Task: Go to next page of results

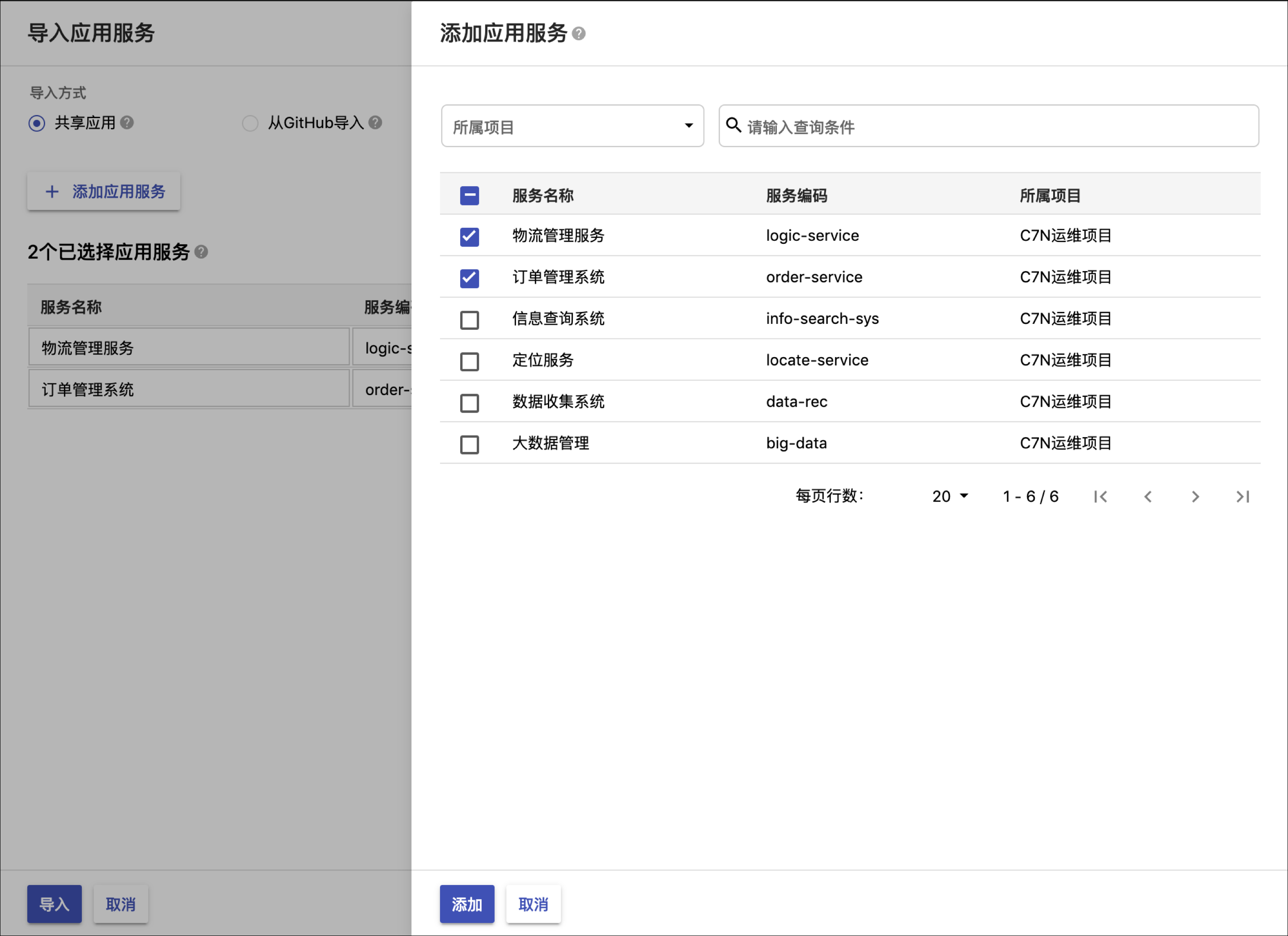Action: coord(1195,497)
